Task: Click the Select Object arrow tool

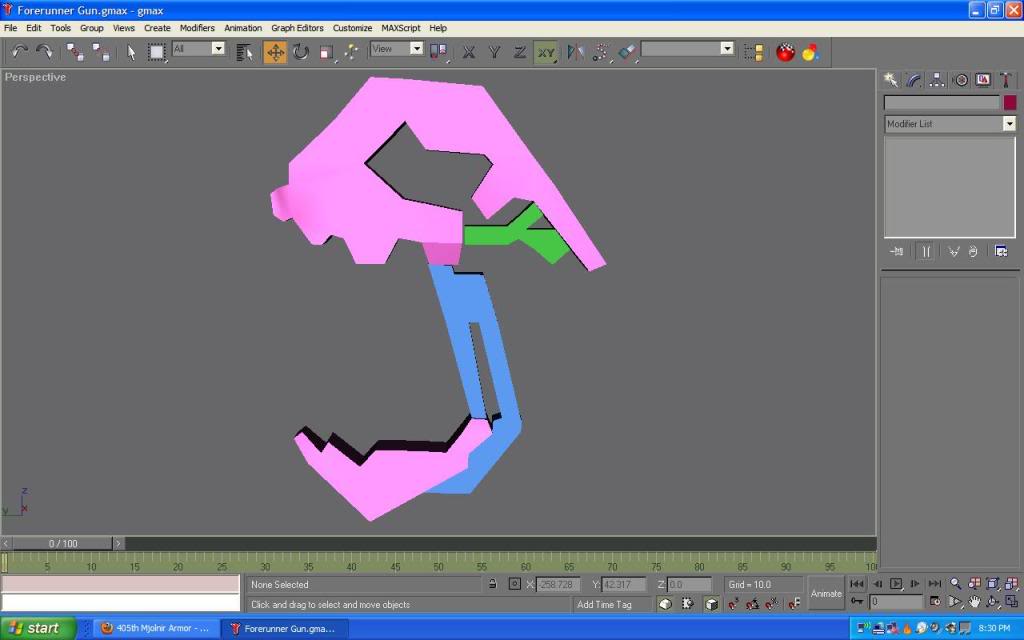Action: point(131,51)
